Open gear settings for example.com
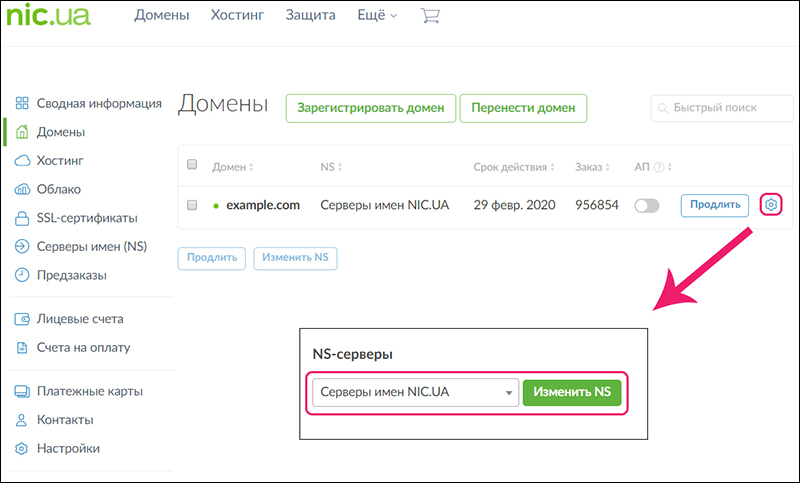The height and width of the screenshot is (483, 800). pos(771,205)
